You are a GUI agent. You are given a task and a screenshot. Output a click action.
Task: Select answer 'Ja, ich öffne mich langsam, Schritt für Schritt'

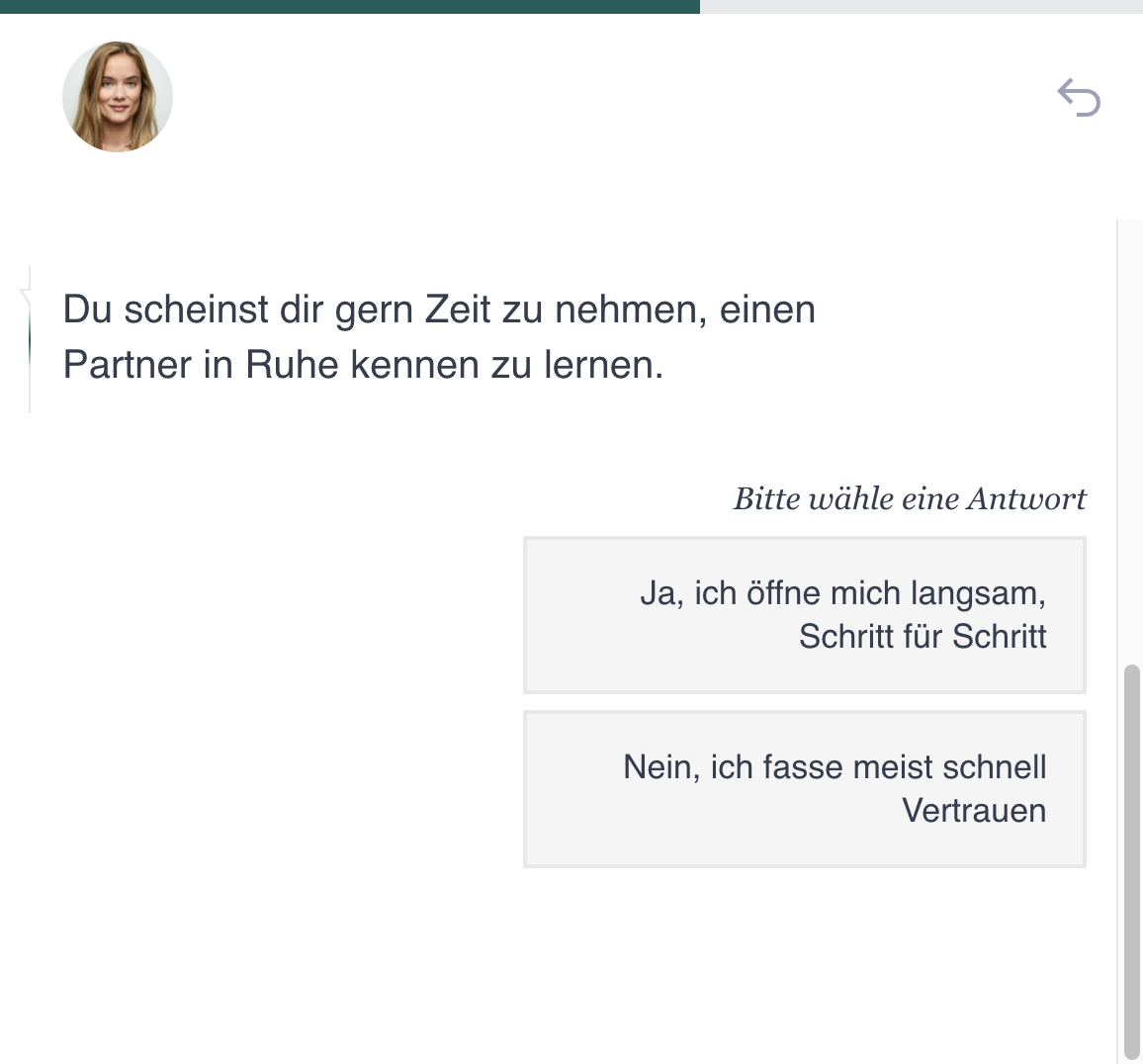point(804,614)
